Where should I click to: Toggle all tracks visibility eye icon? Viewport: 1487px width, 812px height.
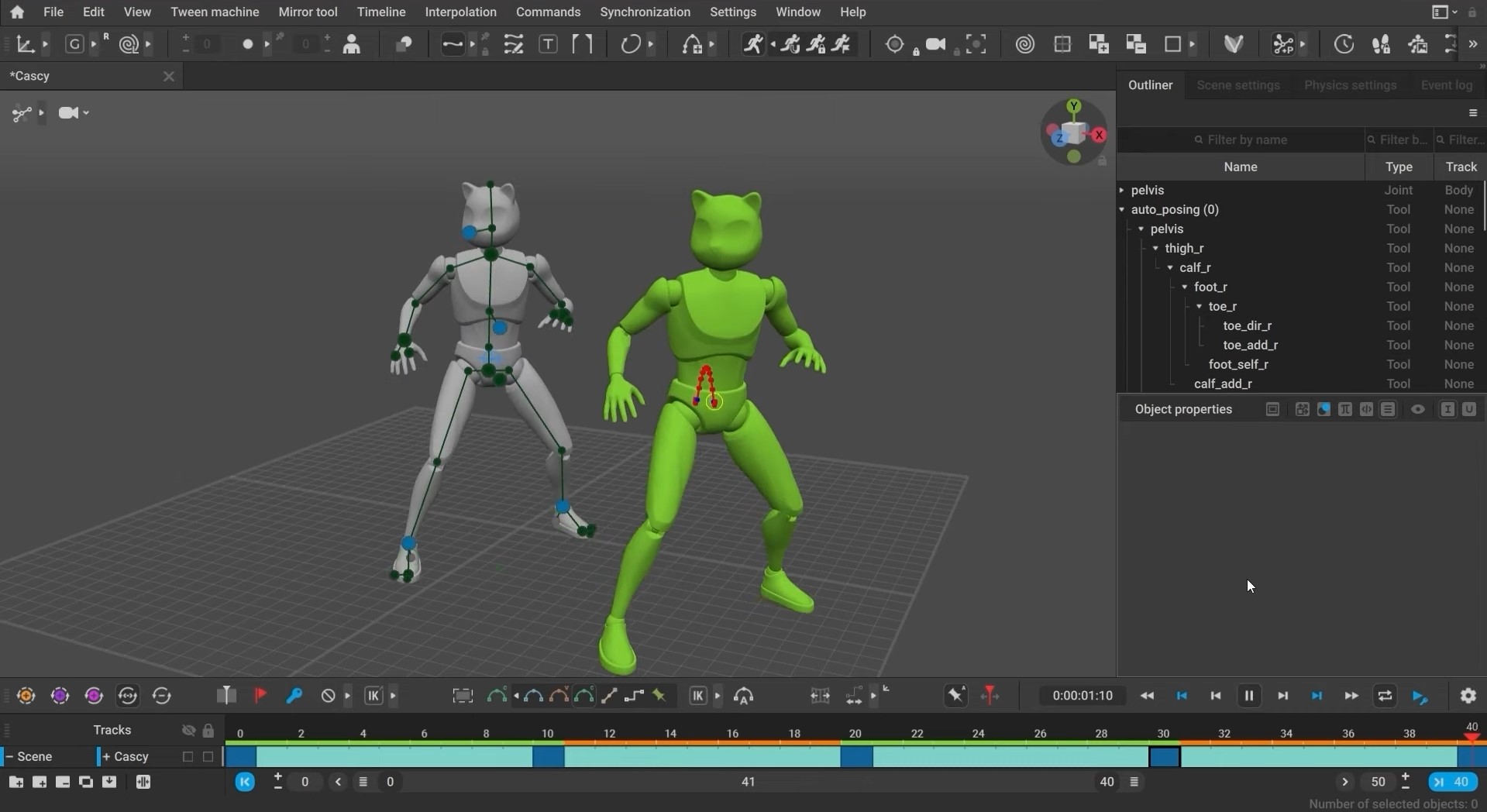click(188, 731)
